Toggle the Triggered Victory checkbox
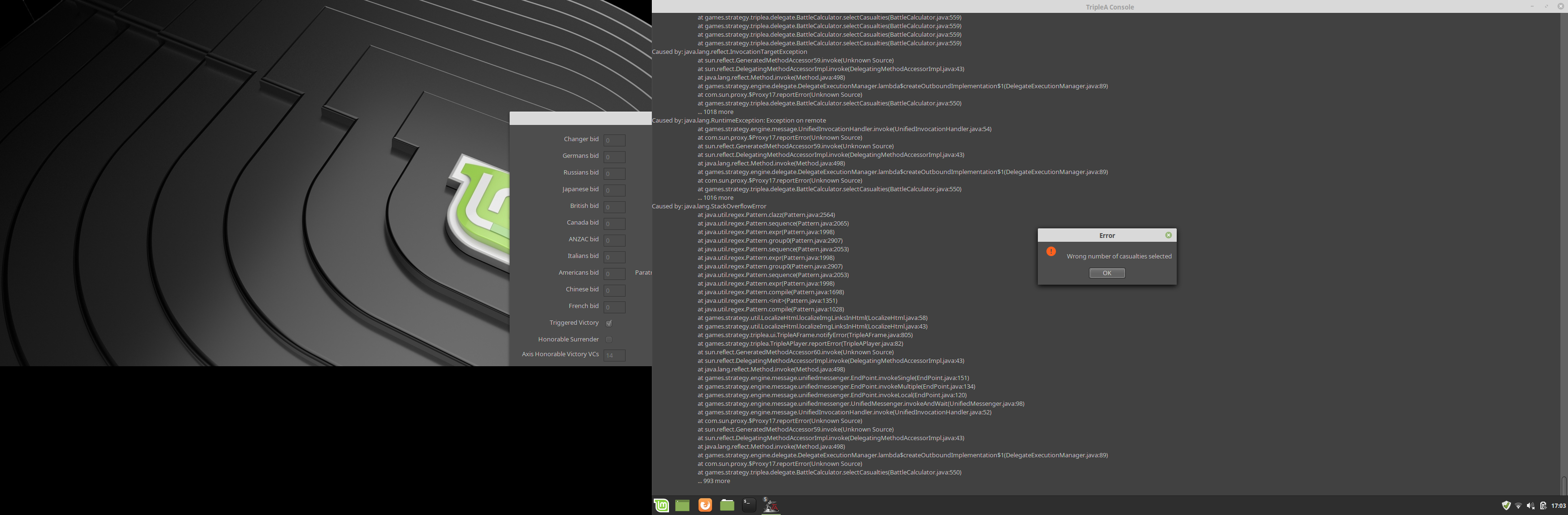 coord(609,323)
